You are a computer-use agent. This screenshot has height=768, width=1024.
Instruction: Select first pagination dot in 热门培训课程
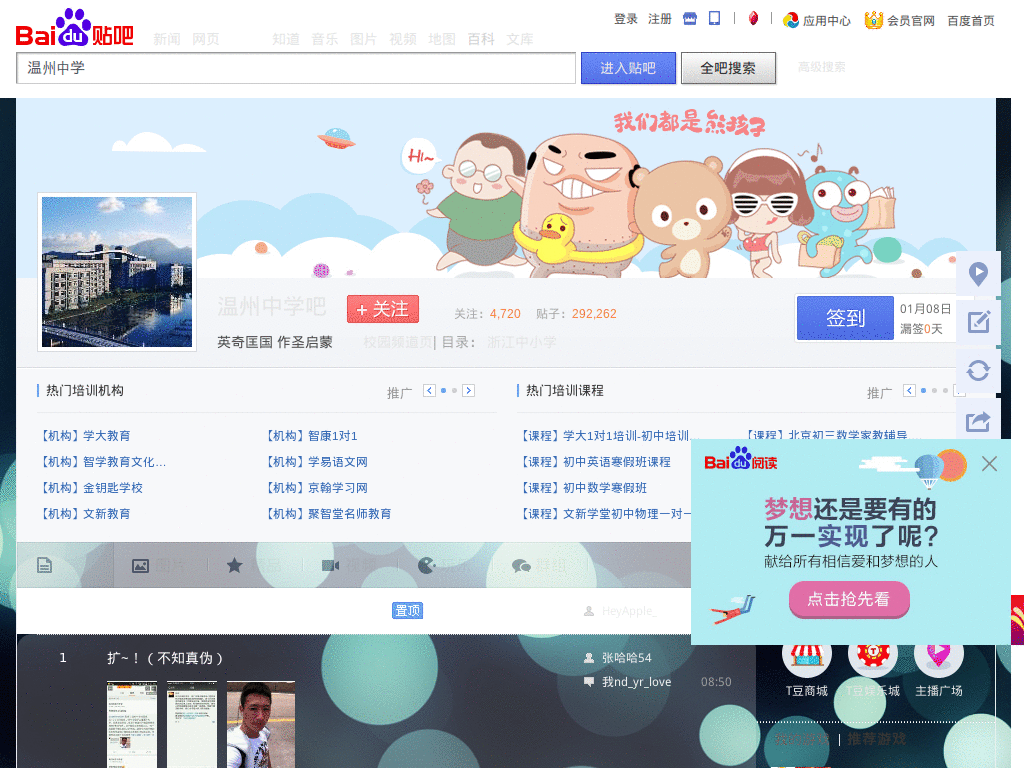pyautogui.click(x=923, y=391)
